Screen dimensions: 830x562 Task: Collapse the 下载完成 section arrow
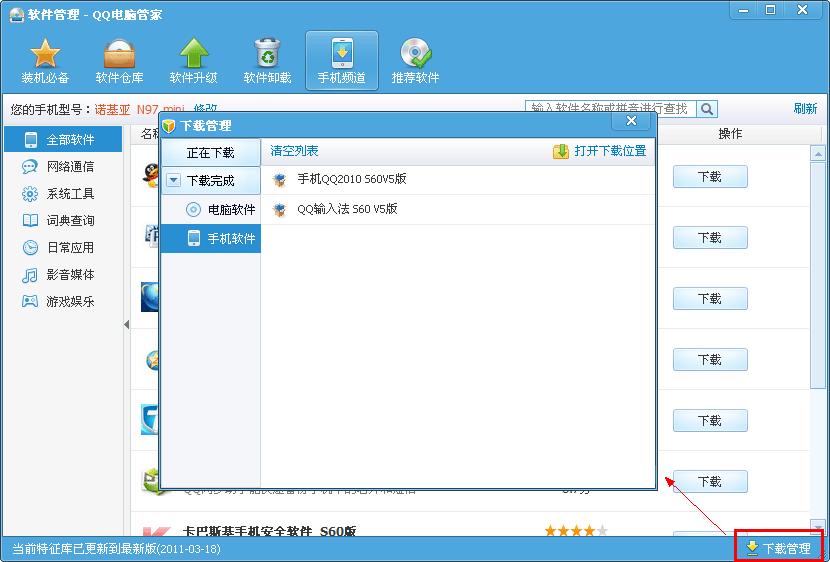click(x=173, y=180)
